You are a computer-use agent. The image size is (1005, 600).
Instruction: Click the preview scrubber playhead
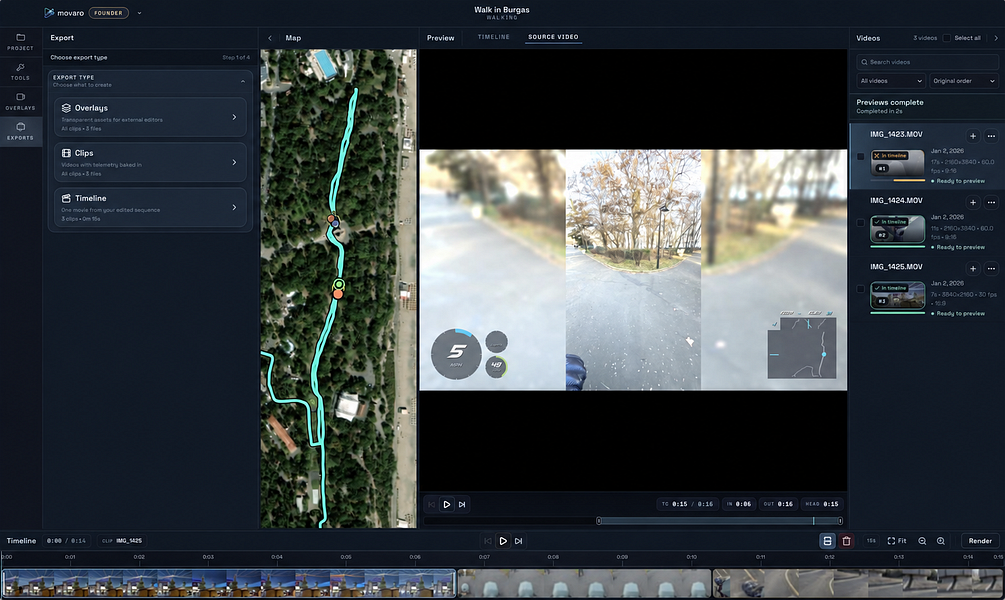[x=813, y=521]
